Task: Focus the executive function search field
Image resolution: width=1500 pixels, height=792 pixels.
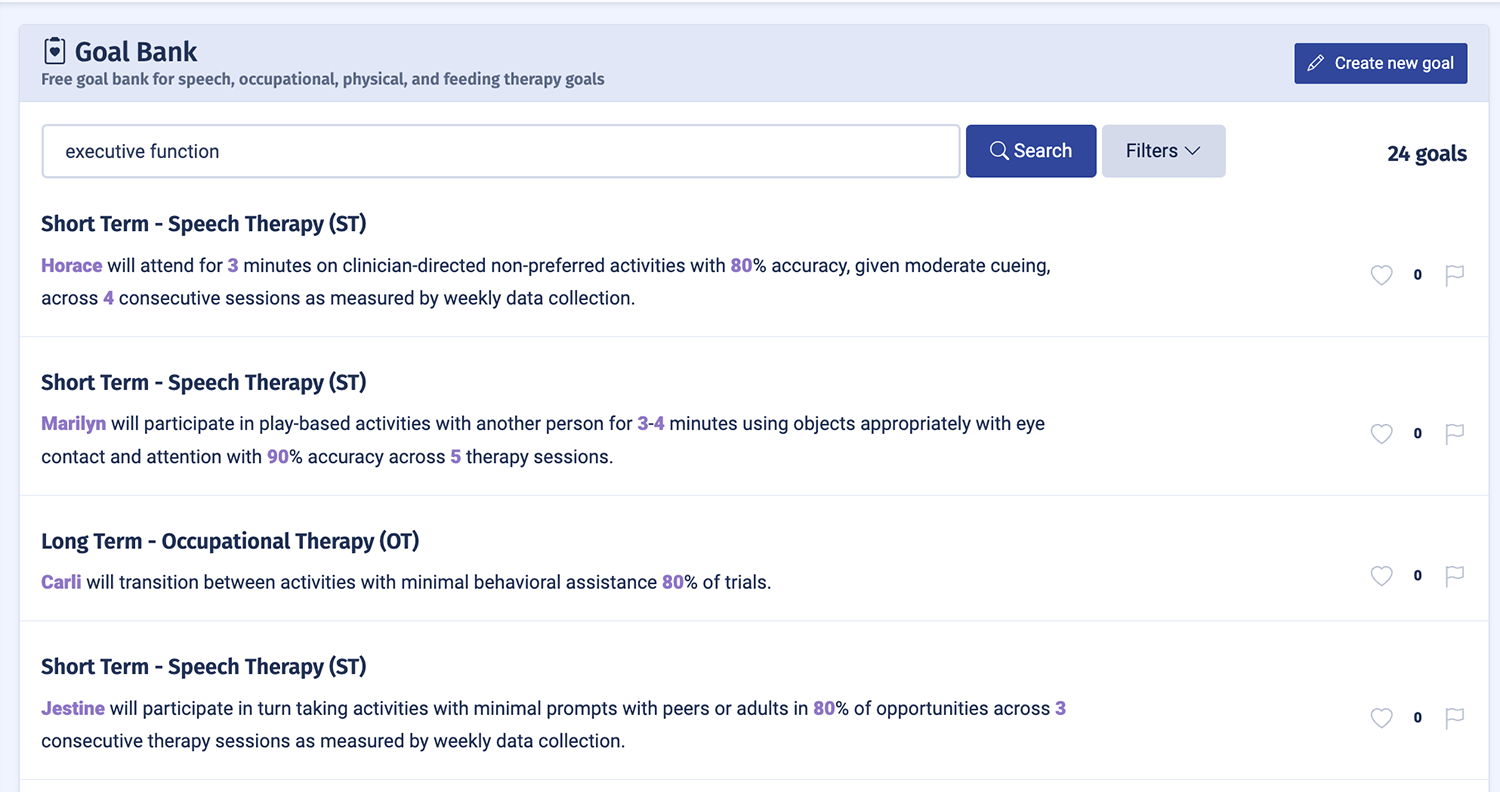Action: (x=500, y=151)
